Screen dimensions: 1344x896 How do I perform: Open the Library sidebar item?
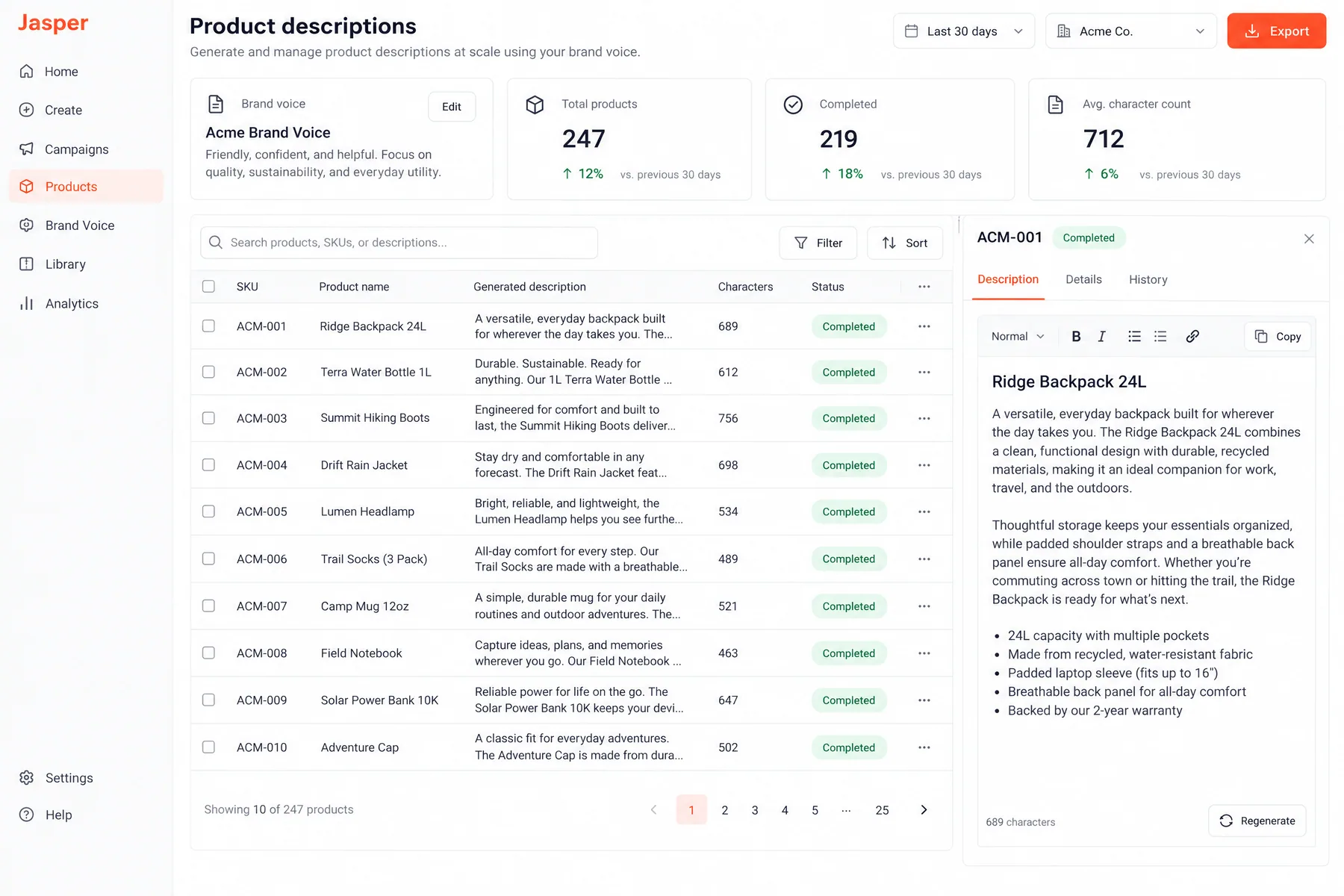click(86, 264)
